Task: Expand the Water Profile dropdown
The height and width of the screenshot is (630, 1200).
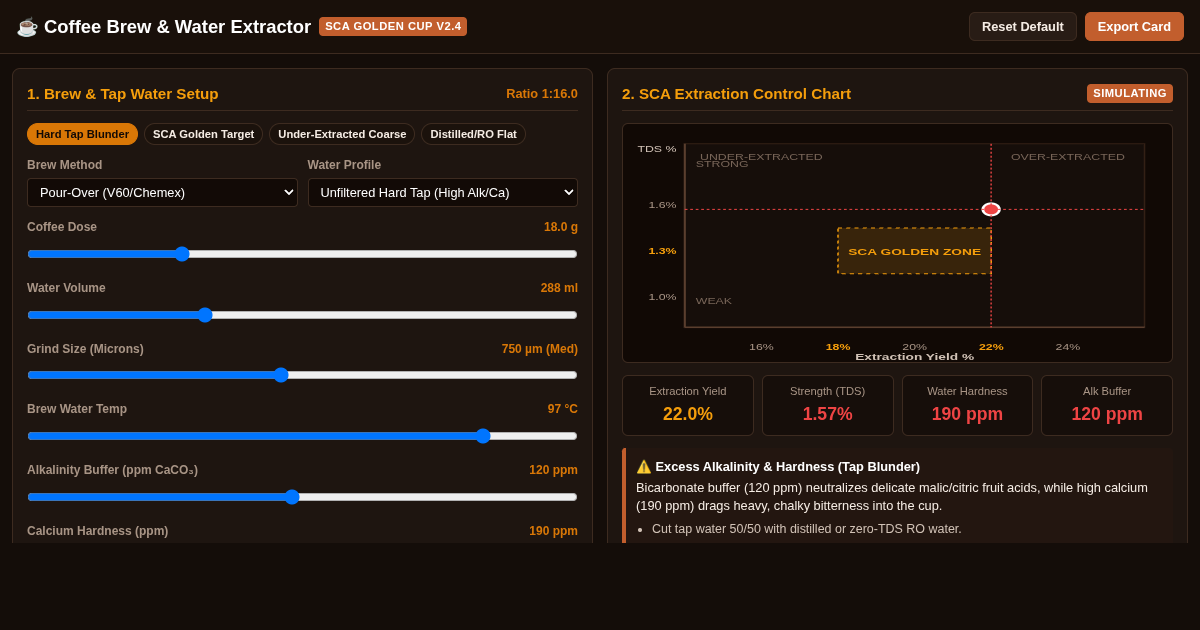Action: [x=443, y=192]
